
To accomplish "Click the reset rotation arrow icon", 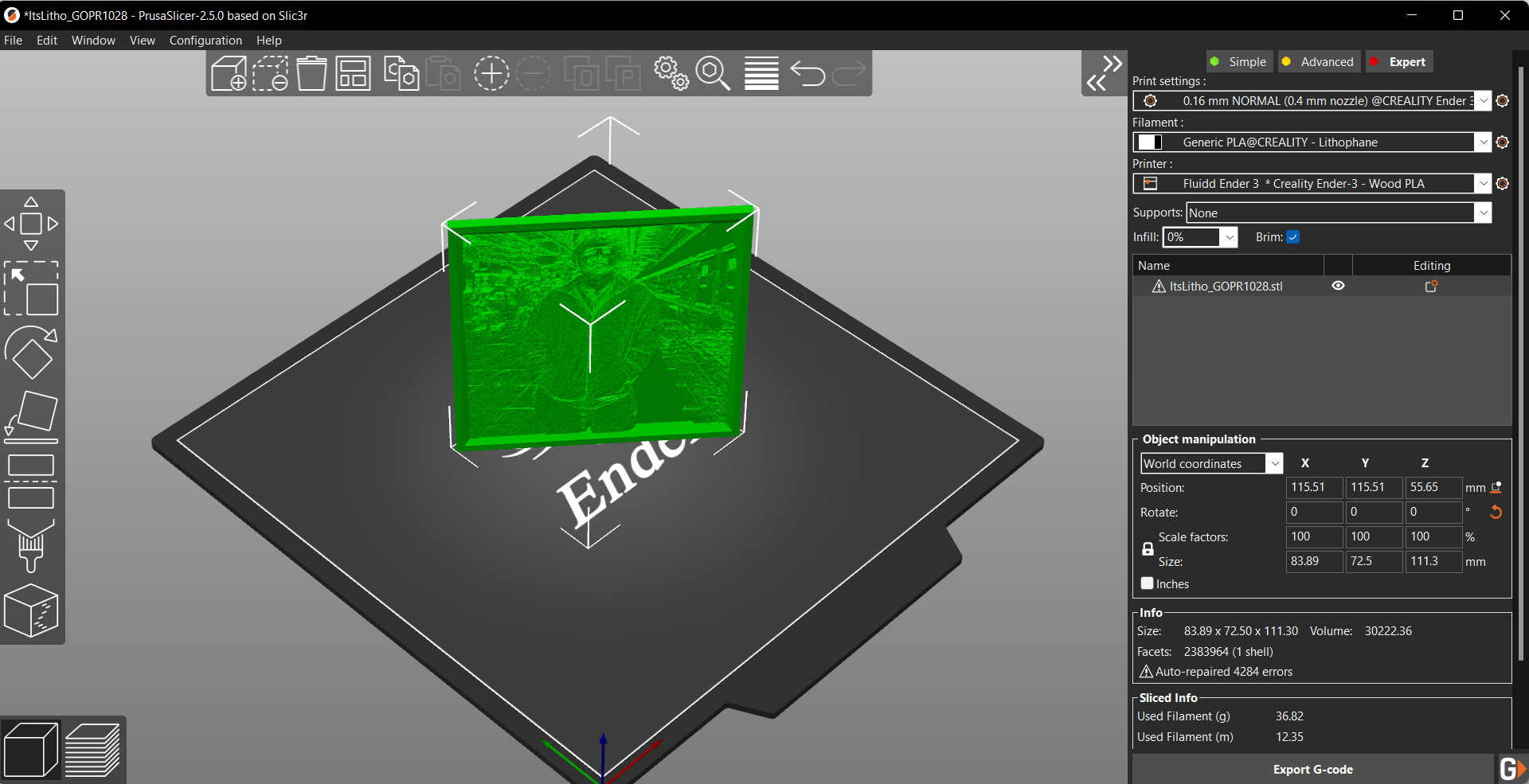I will click(x=1496, y=513).
